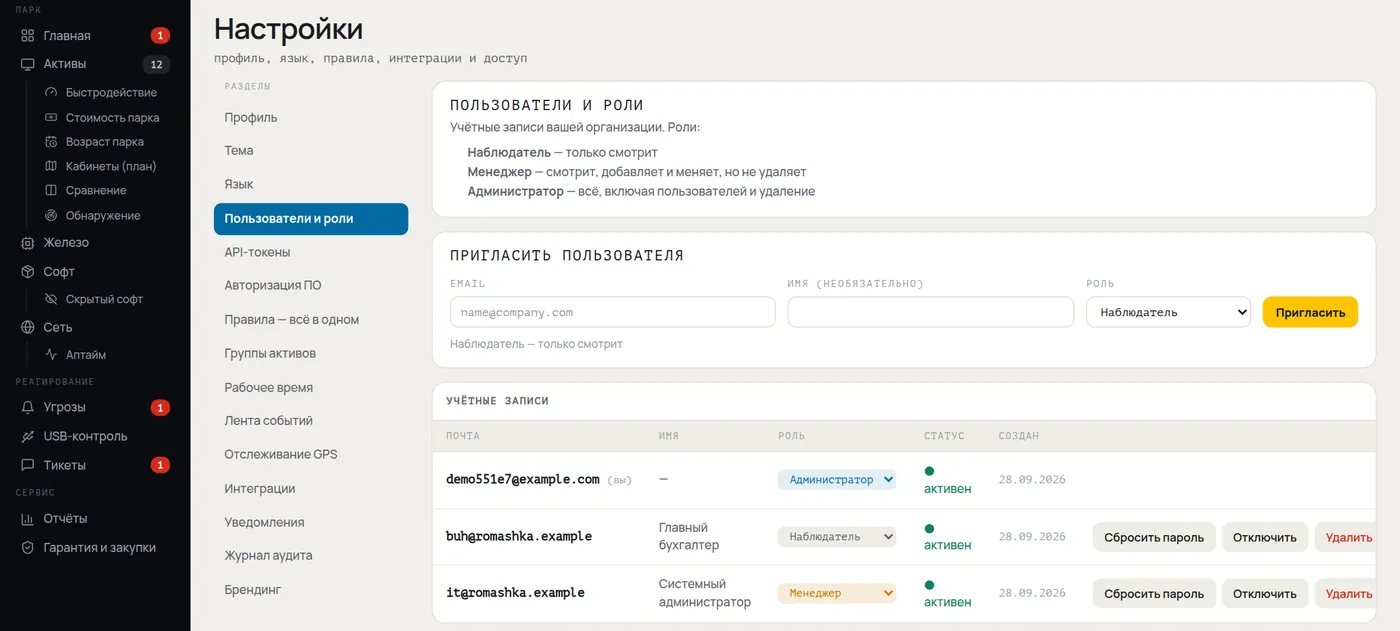Open the Брендинг settings section
Viewport: 1400px width, 631px height.
point(311,590)
